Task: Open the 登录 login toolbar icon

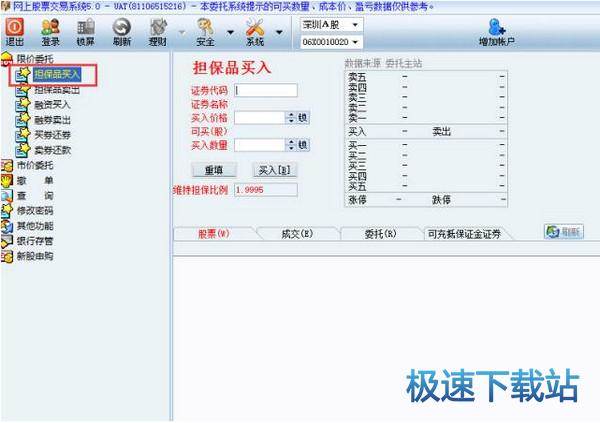Action: pyautogui.click(x=51, y=32)
